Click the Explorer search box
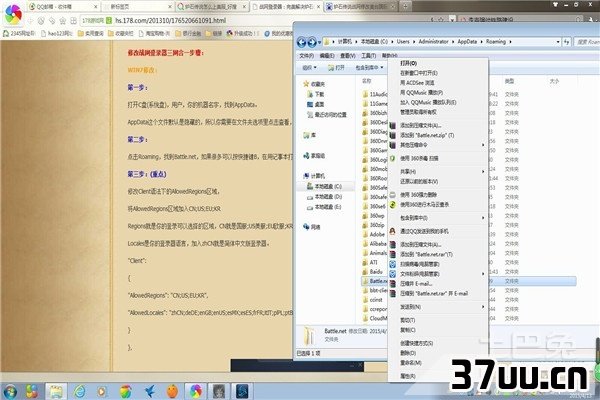The width and height of the screenshot is (600, 400). [x=587, y=42]
